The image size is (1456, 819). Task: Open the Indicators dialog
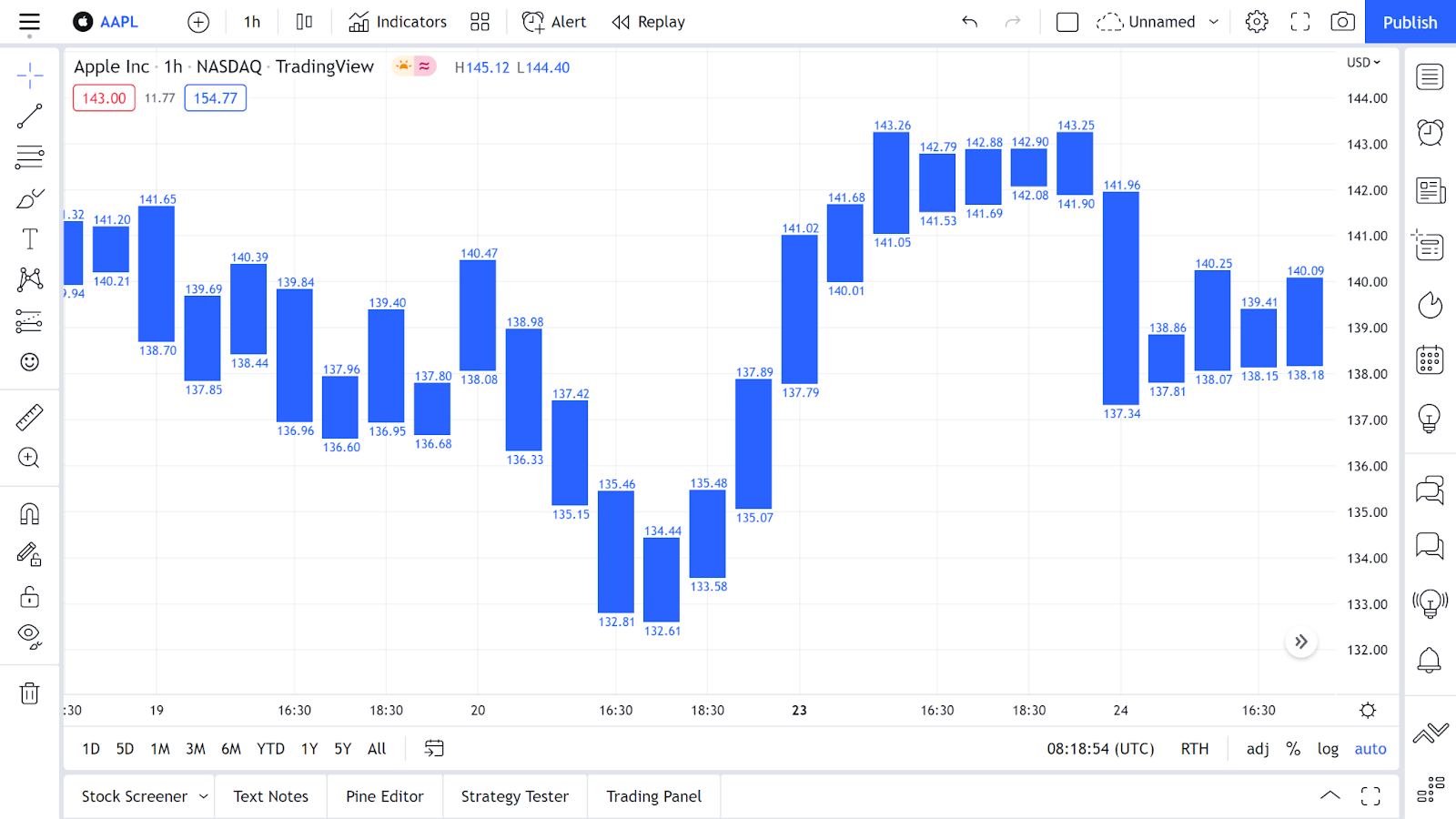(x=398, y=22)
